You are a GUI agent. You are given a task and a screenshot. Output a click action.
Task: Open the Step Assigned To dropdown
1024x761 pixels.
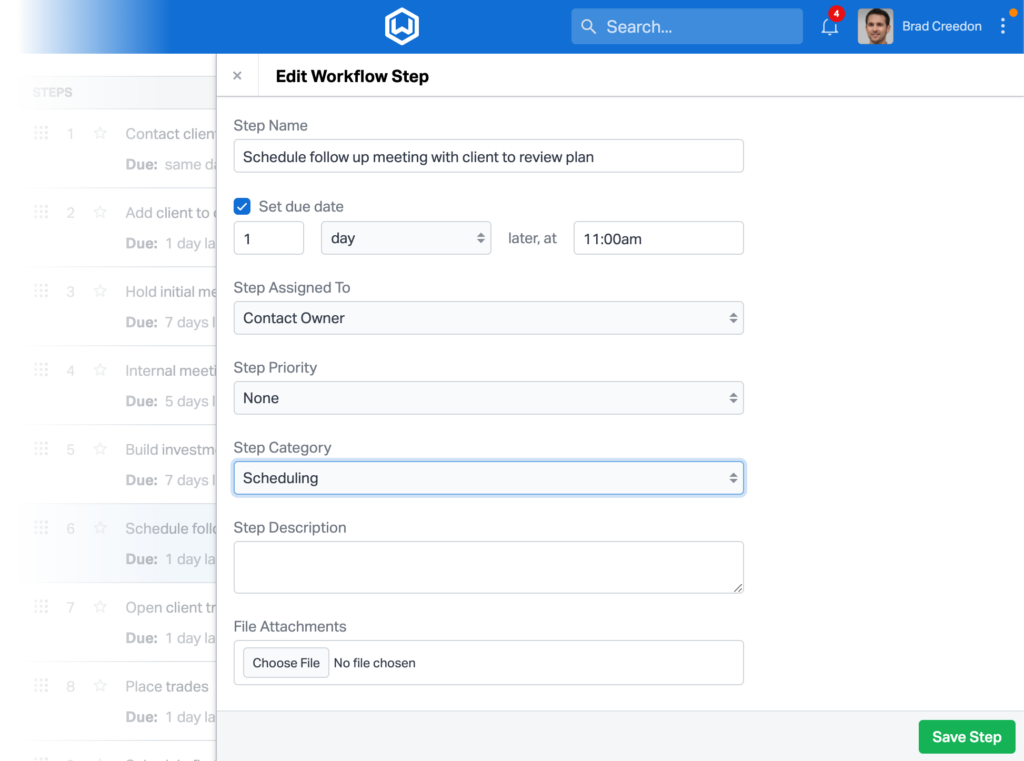tap(488, 317)
